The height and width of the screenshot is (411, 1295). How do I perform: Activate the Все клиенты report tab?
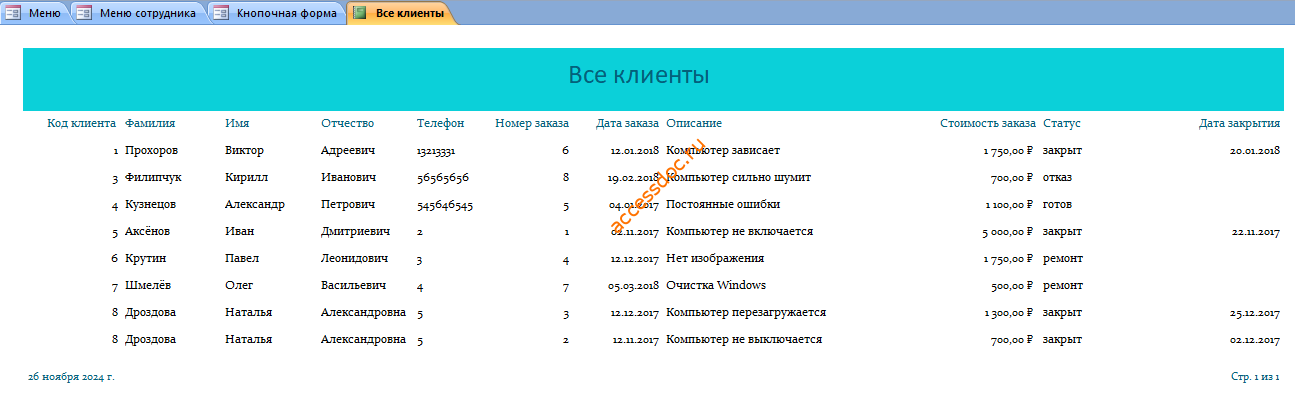[x=400, y=13]
